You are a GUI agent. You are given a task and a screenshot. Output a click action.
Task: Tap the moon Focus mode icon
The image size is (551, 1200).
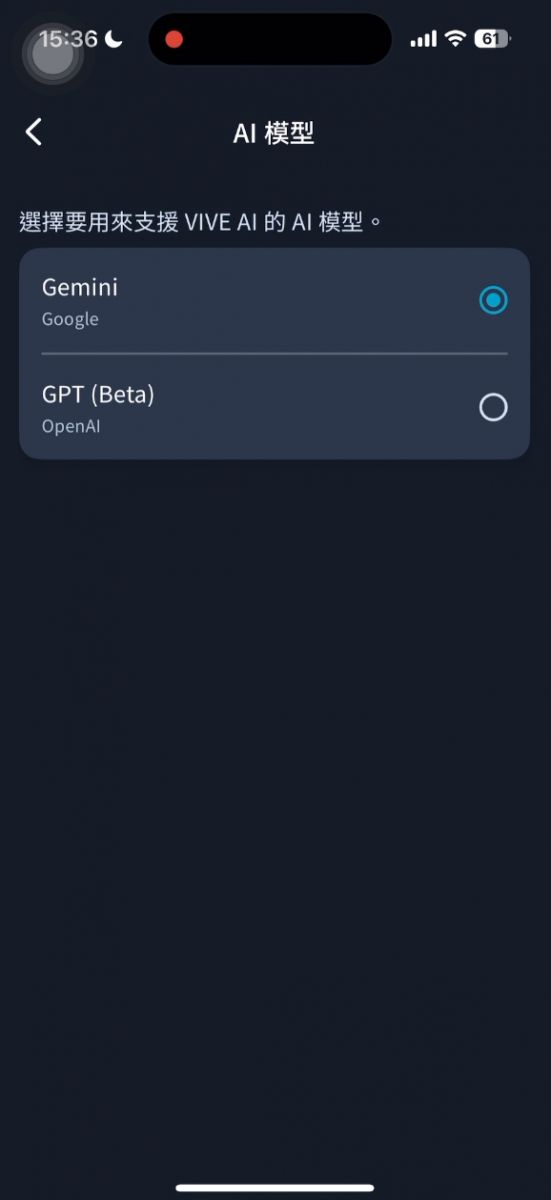pyautogui.click(x=114, y=40)
